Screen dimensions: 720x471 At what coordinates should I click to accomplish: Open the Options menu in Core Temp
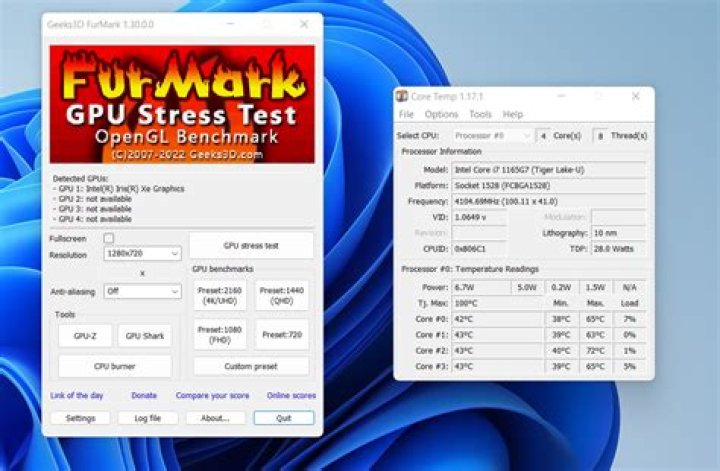(x=441, y=114)
